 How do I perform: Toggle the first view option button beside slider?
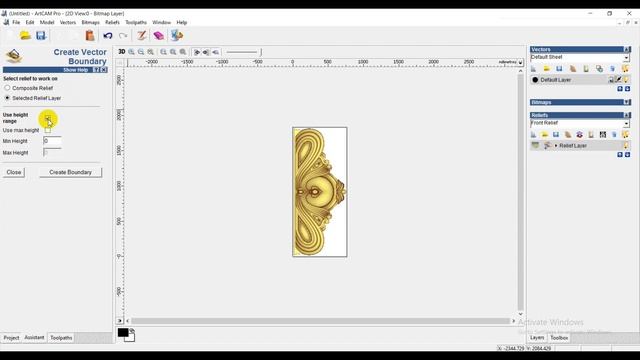pyautogui.click(x=197, y=52)
